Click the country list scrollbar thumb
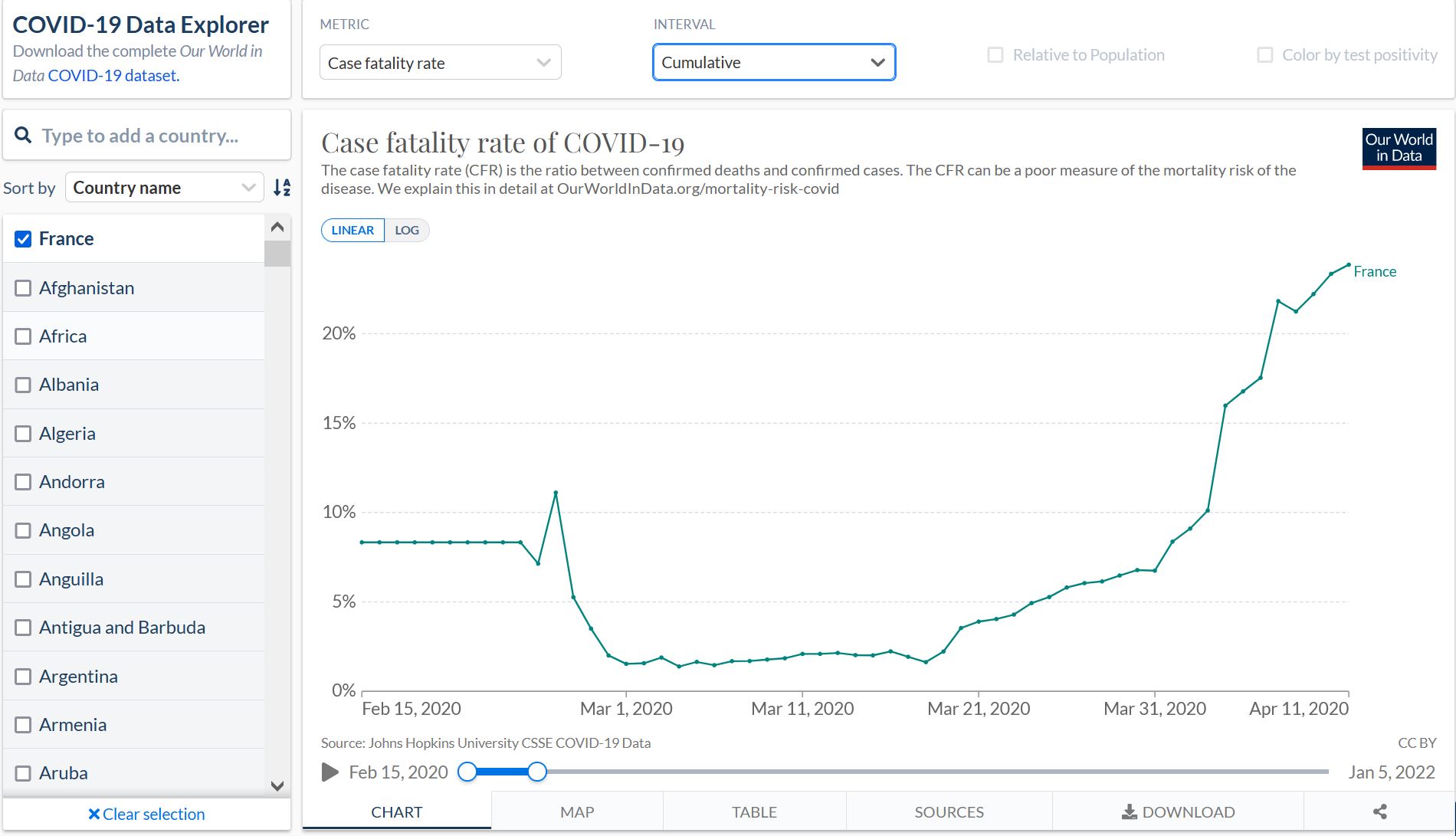The height and width of the screenshot is (836, 1456). pos(277,254)
